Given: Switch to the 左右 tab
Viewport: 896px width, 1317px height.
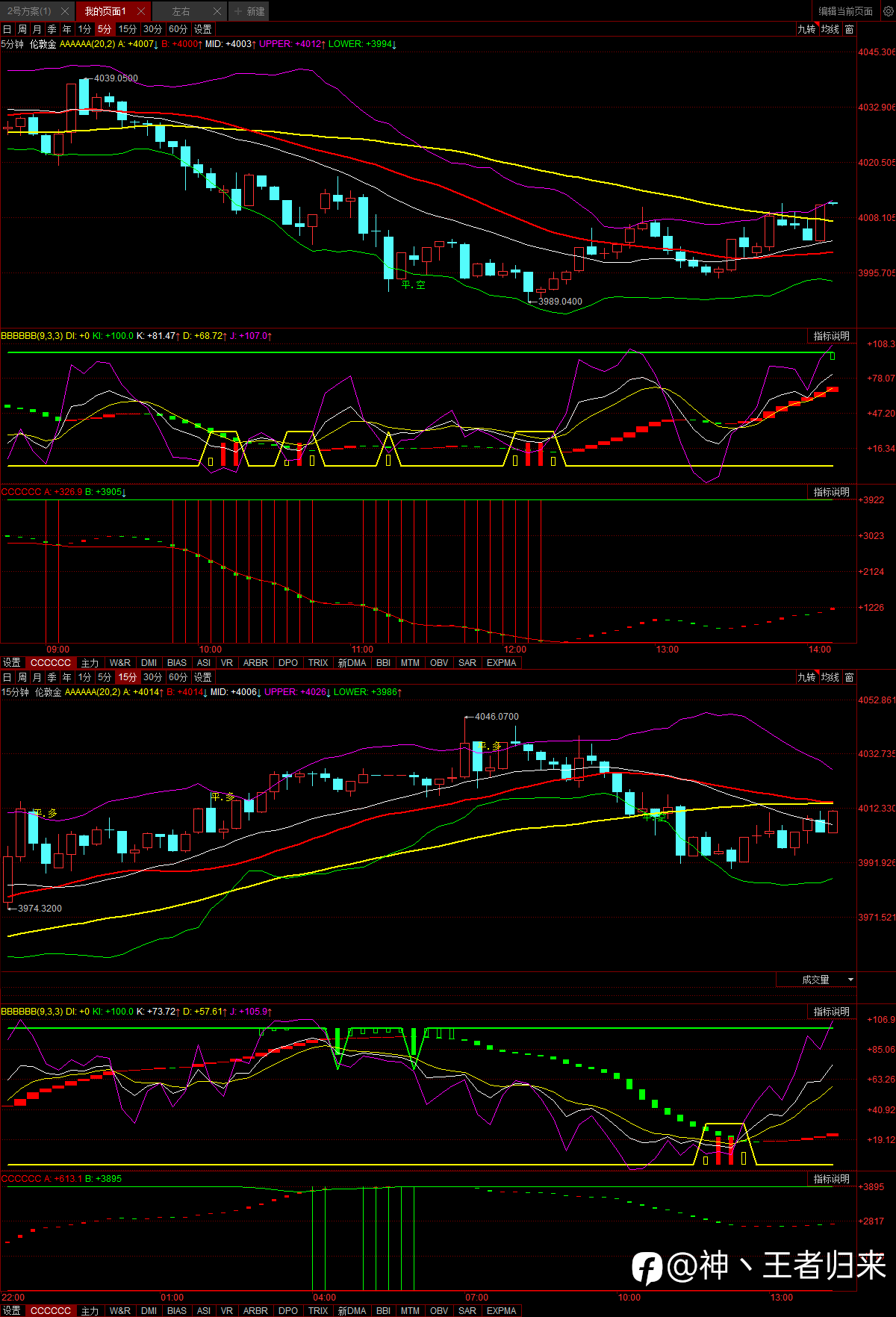Looking at the screenshot, I should click(x=181, y=11).
